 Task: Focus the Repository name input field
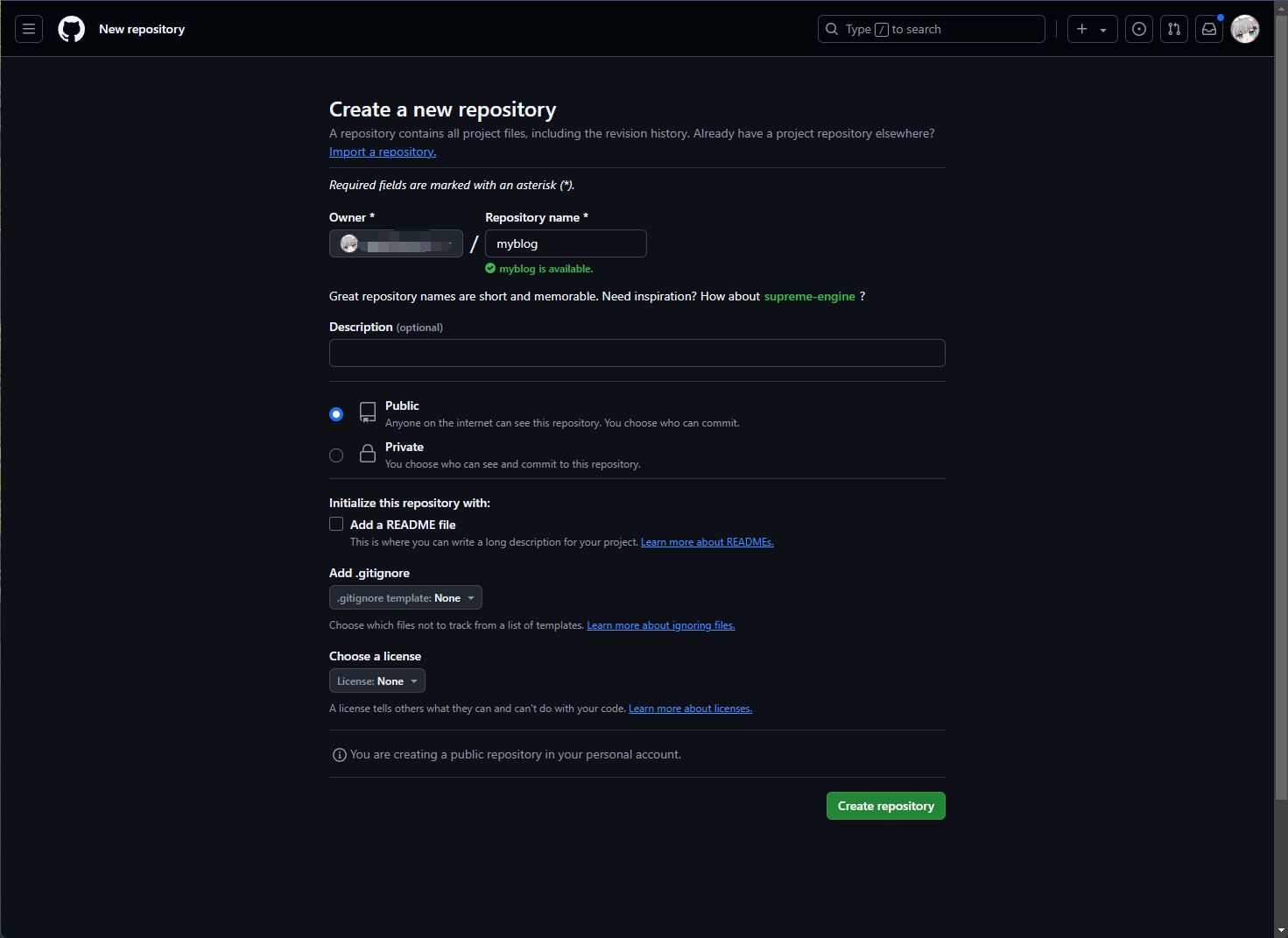(x=566, y=243)
